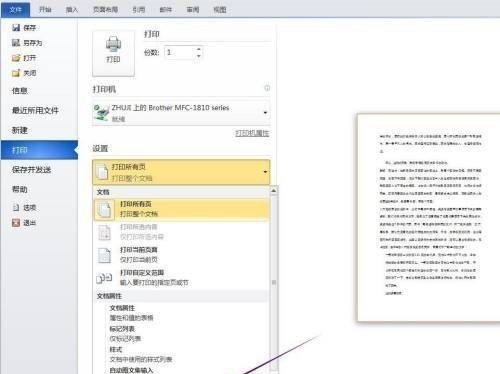Screen dimensions: 500x374
Task: Choose Print Custom Range (打印自定义范围) option
Action: [x=181, y=278]
